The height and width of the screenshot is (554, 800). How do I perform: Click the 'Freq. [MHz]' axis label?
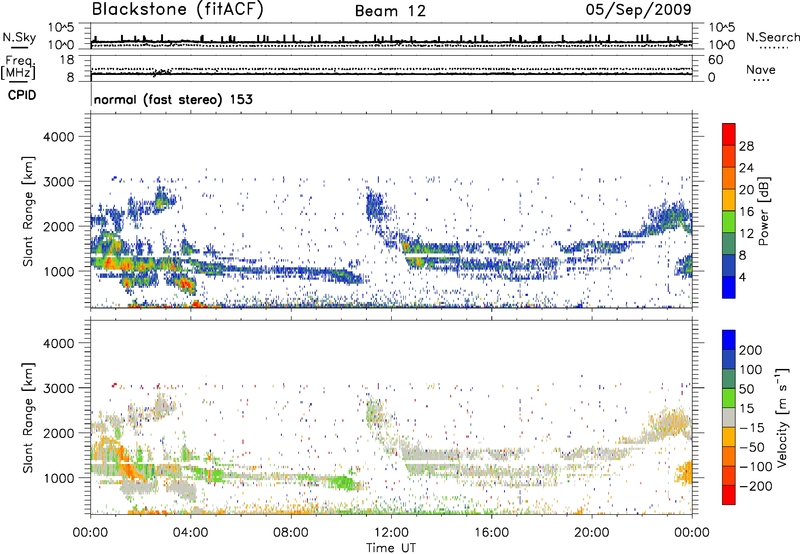(18, 68)
